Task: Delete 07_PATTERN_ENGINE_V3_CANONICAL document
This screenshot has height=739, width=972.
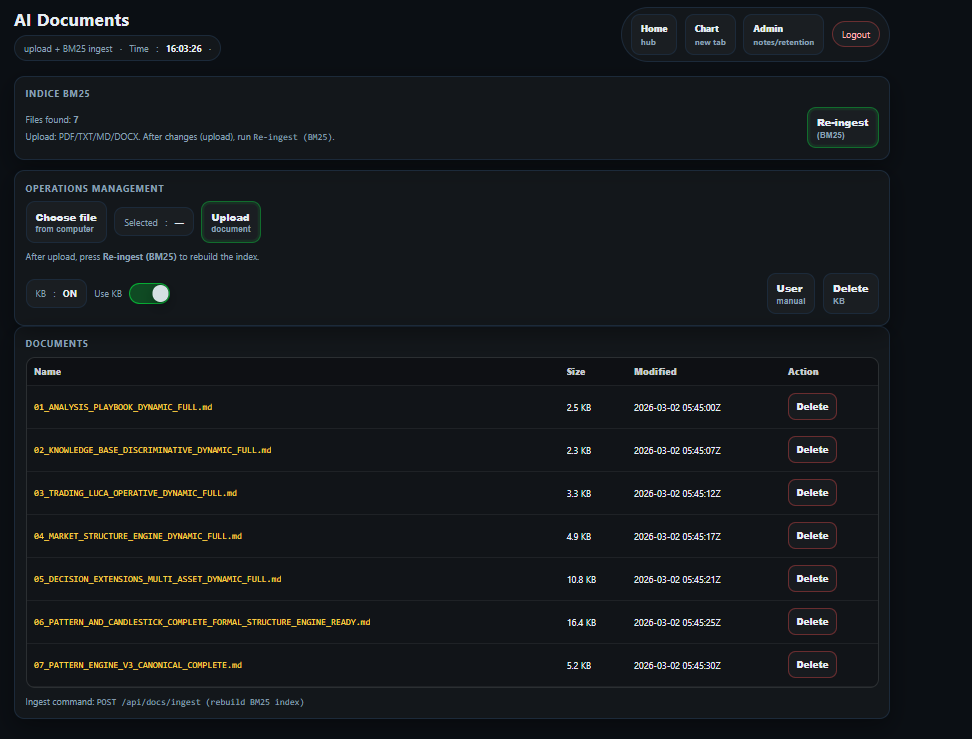Action: pos(812,665)
